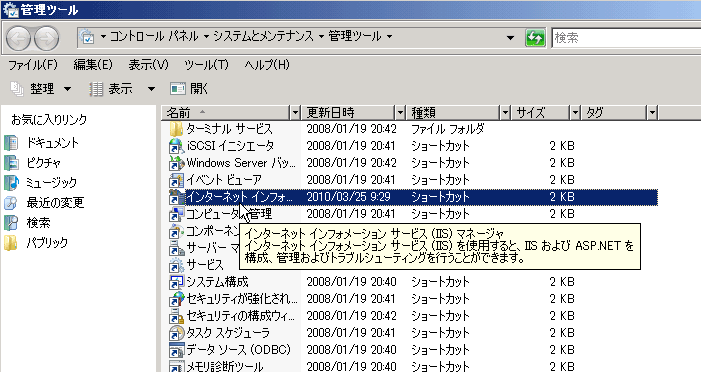Select the セキュリティが強化された shortcut icon
Viewport: 701px width, 372px height.
[176, 299]
